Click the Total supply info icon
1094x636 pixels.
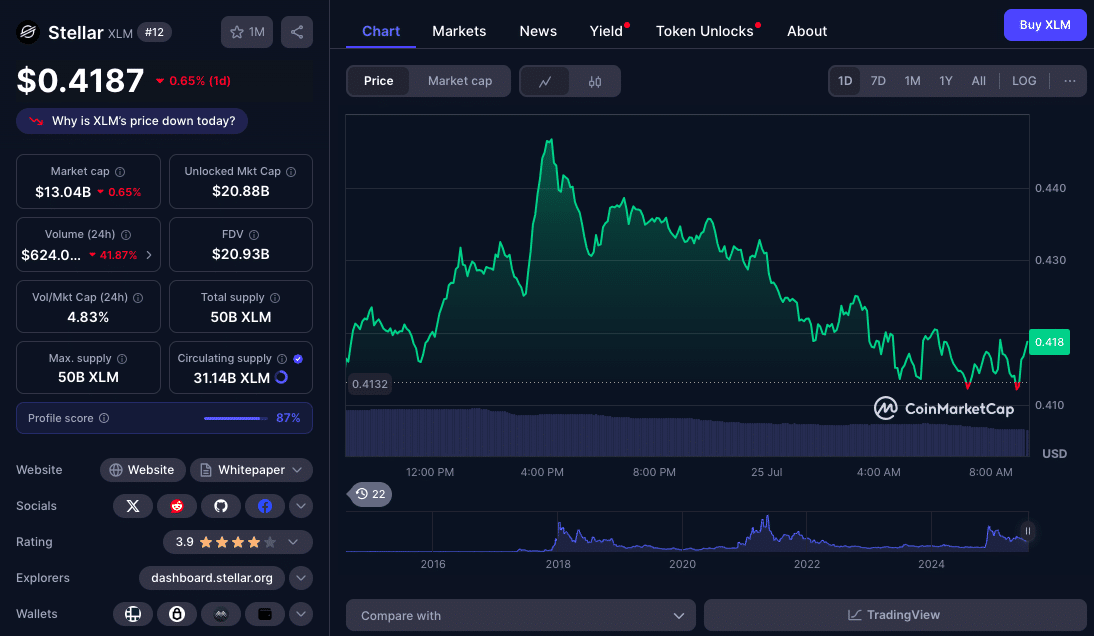[x=275, y=298]
